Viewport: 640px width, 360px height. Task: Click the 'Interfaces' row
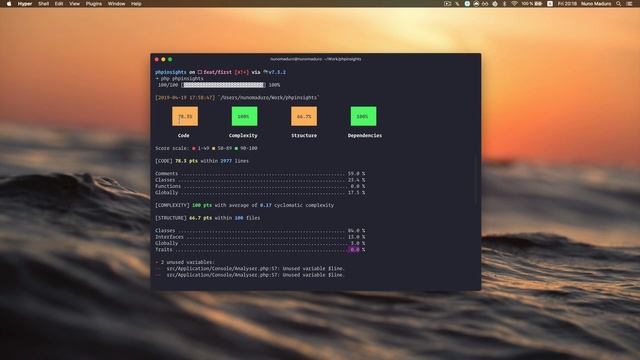tap(260, 237)
